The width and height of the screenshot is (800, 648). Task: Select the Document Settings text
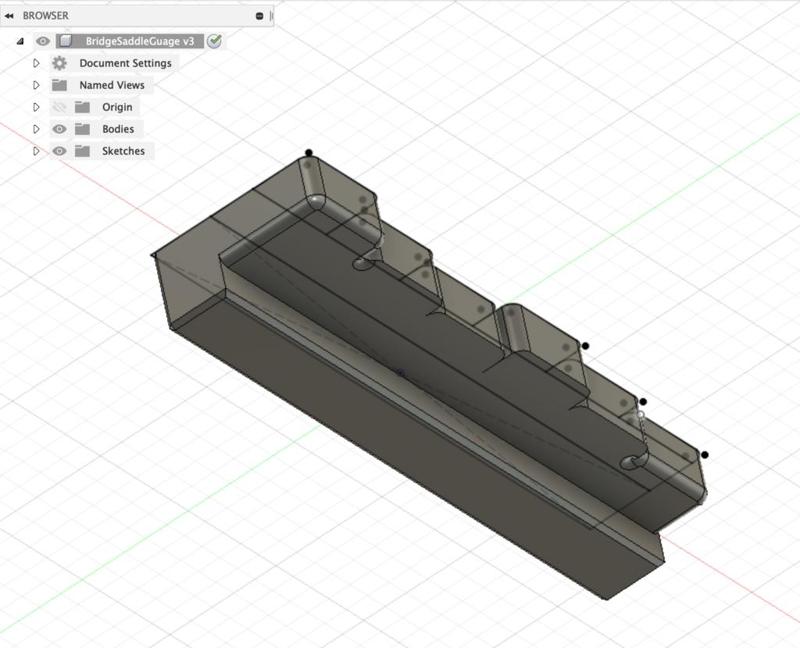pyautogui.click(x=125, y=63)
